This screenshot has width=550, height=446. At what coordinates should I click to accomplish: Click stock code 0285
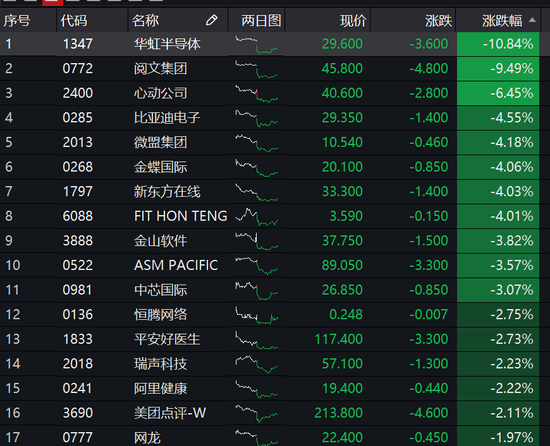pyautogui.click(x=78, y=118)
